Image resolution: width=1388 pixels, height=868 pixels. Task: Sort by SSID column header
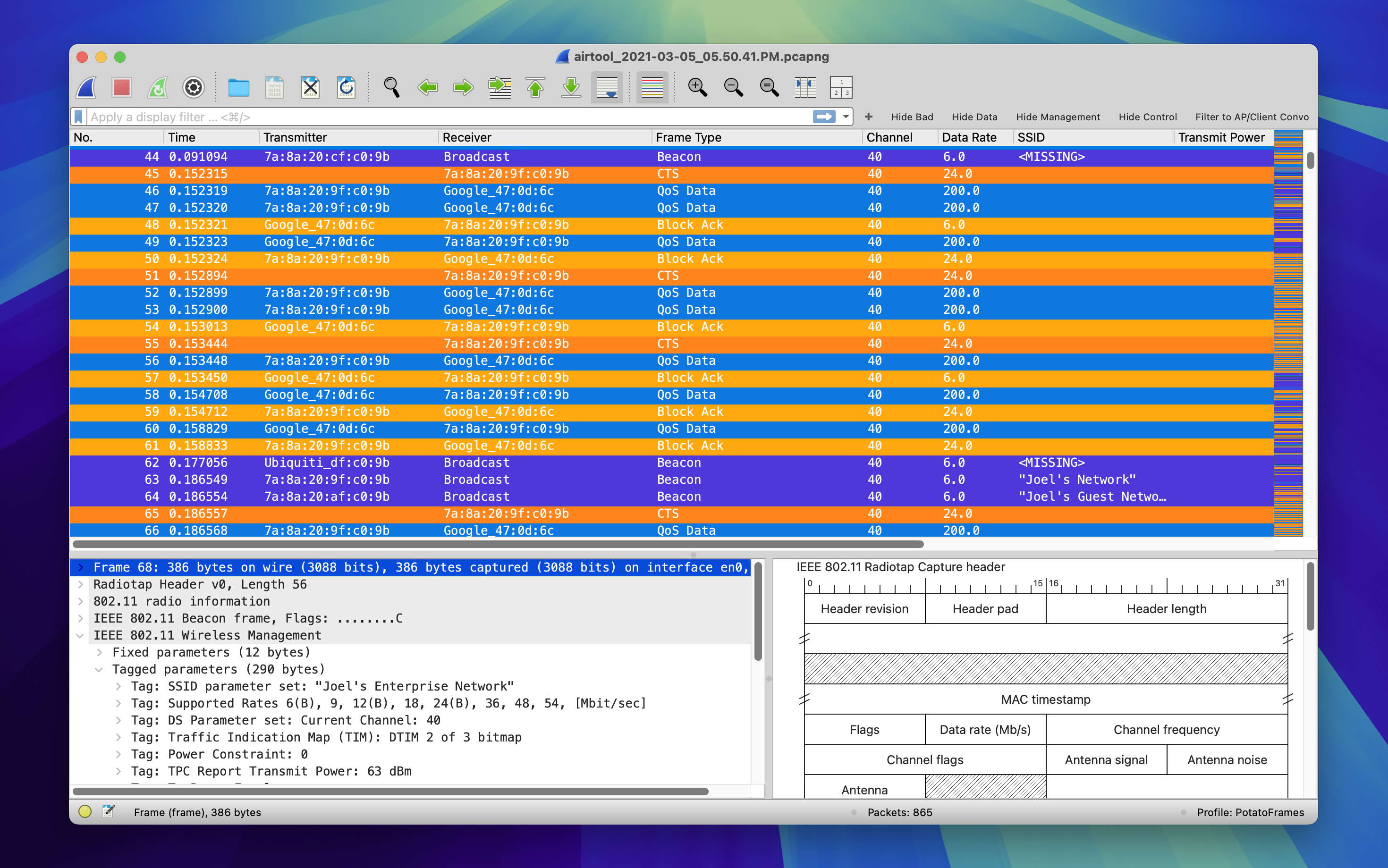coord(1093,138)
